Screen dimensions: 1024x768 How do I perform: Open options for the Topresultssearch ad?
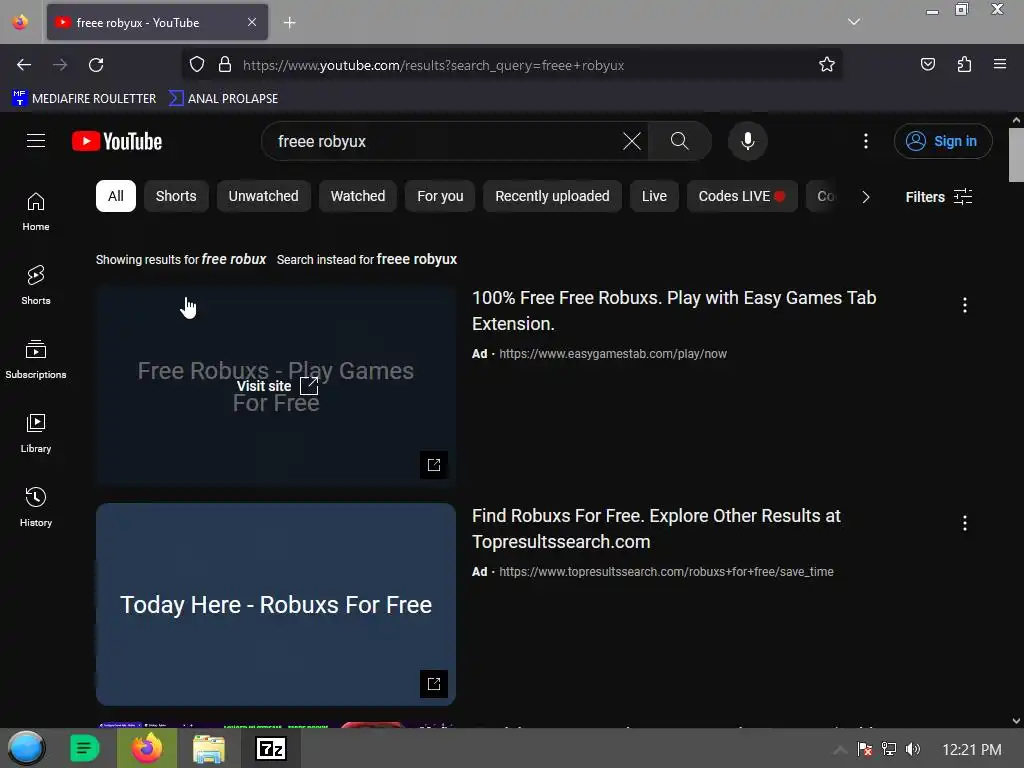click(965, 523)
